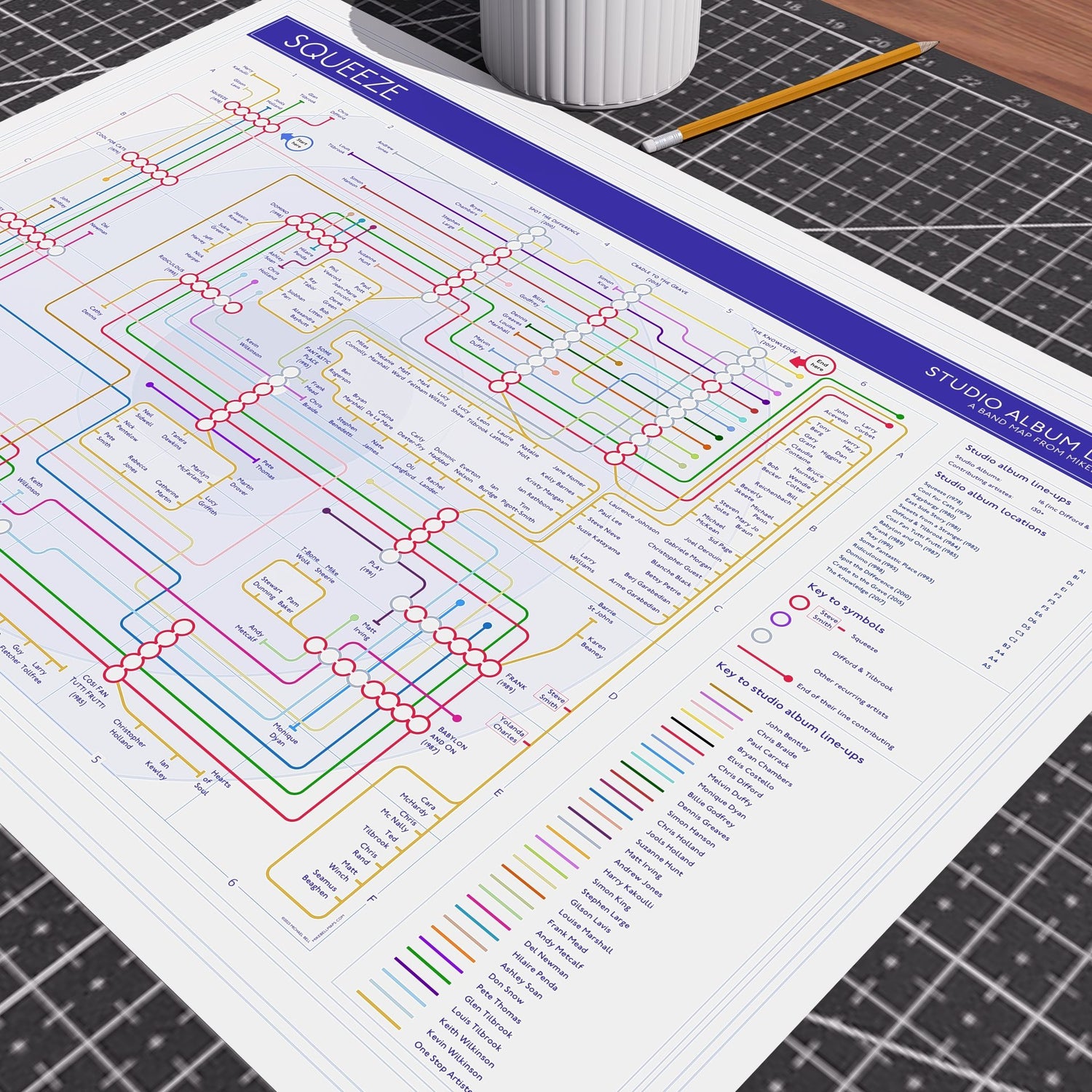Select 'Paul Carrack' in the line-up key

(767, 754)
